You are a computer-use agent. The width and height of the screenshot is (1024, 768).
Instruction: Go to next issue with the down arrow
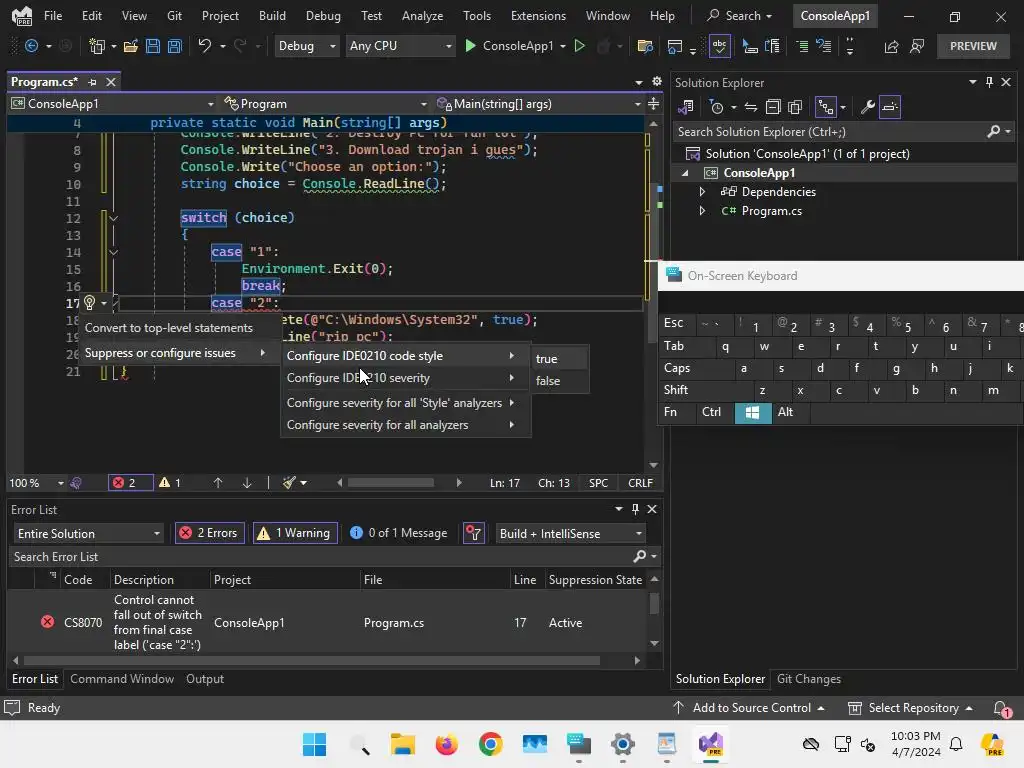pos(247,483)
